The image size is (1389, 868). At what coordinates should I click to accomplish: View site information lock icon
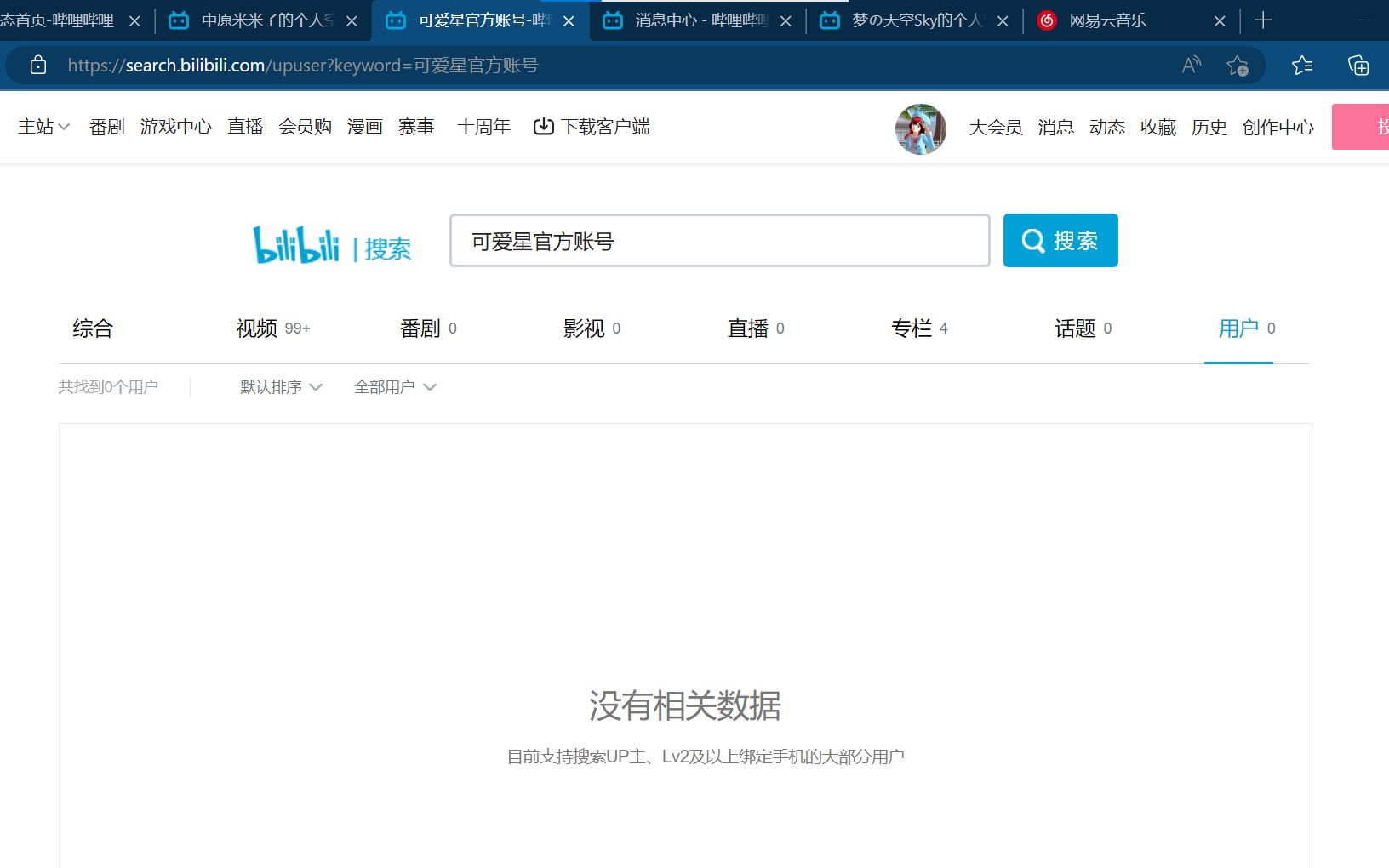pyautogui.click(x=38, y=65)
